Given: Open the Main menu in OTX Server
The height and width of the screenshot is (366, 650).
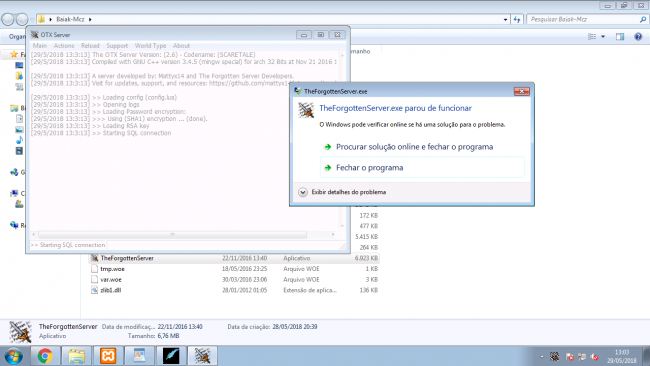Looking at the screenshot, I should [39, 46].
